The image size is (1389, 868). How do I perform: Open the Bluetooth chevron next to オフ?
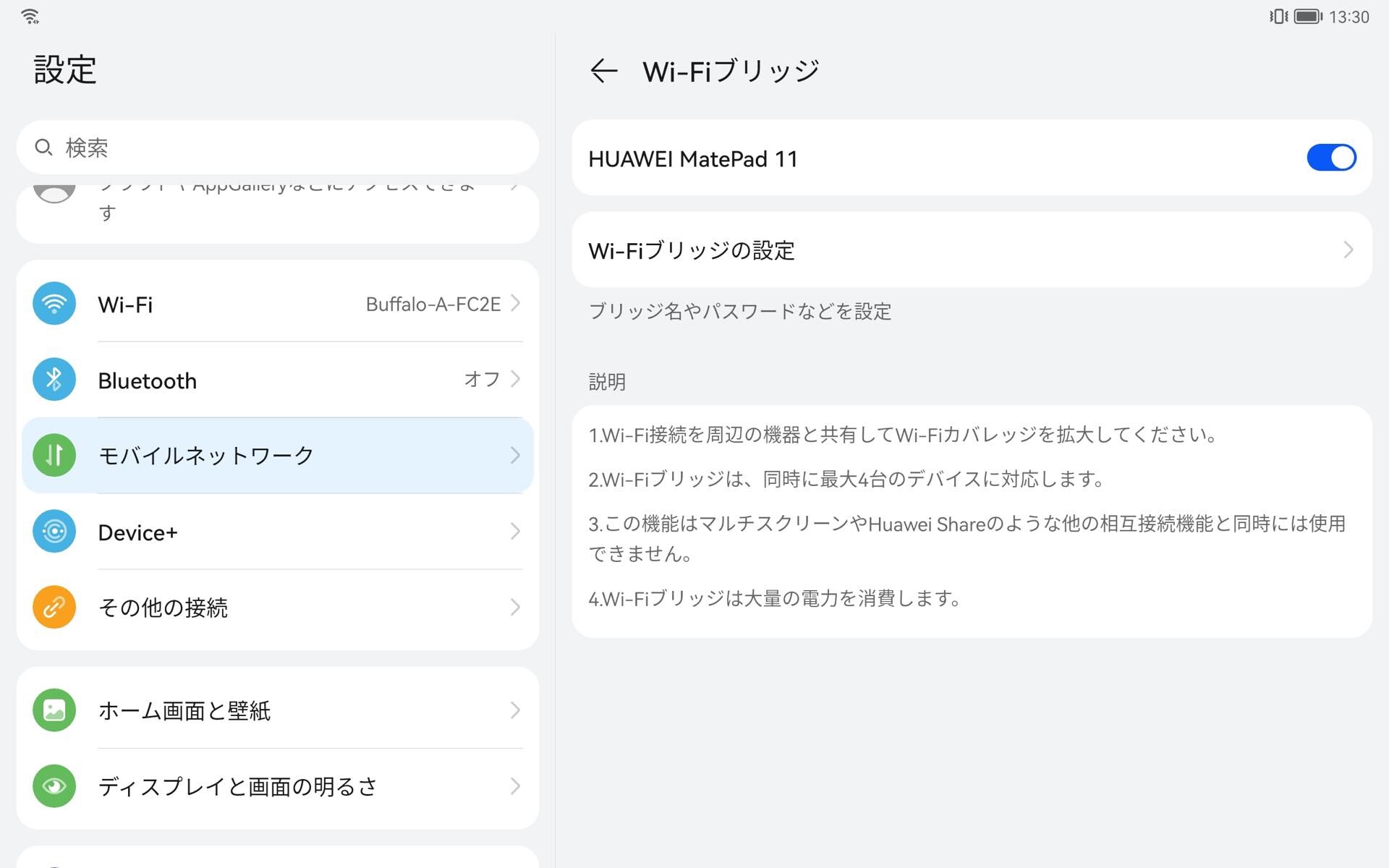point(515,379)
